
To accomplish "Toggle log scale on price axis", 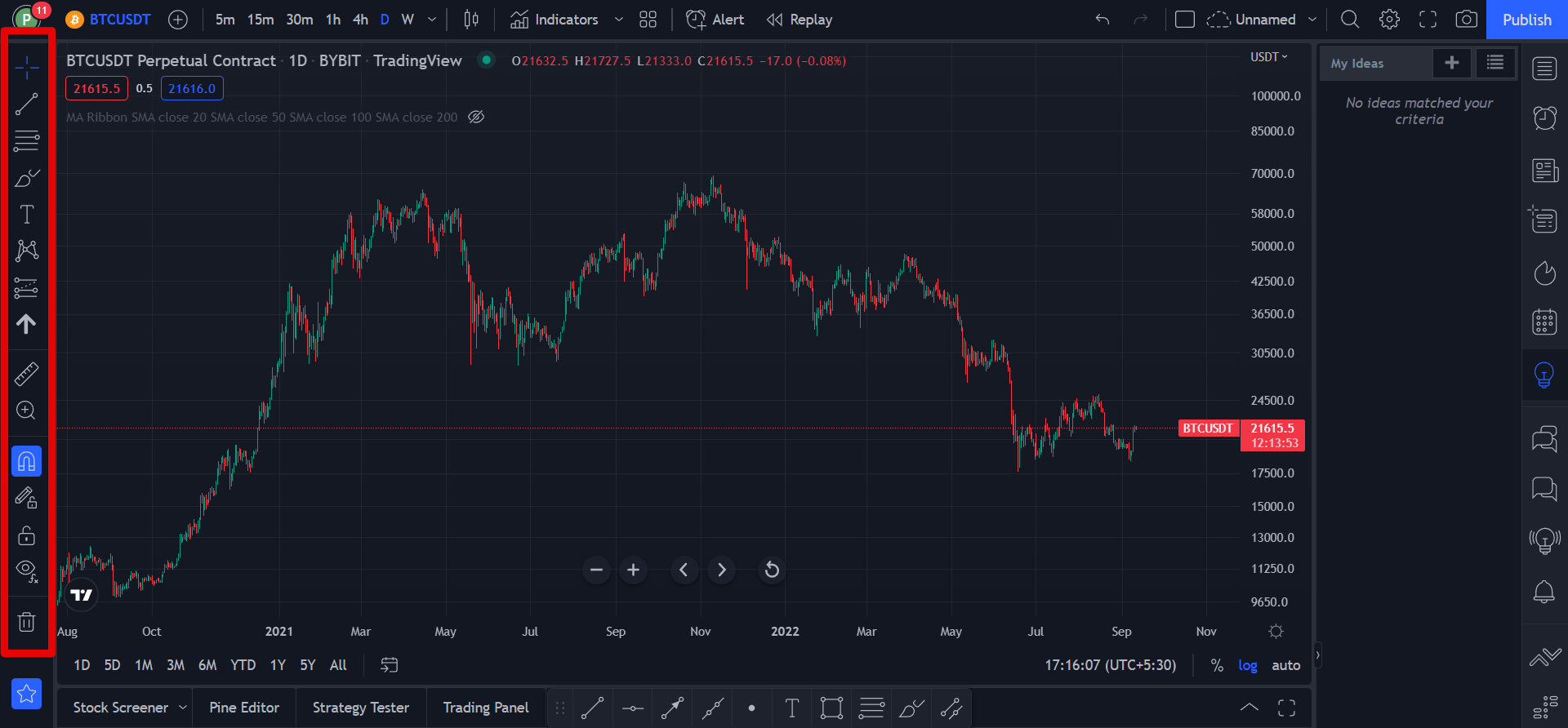I will point(1248,665).
